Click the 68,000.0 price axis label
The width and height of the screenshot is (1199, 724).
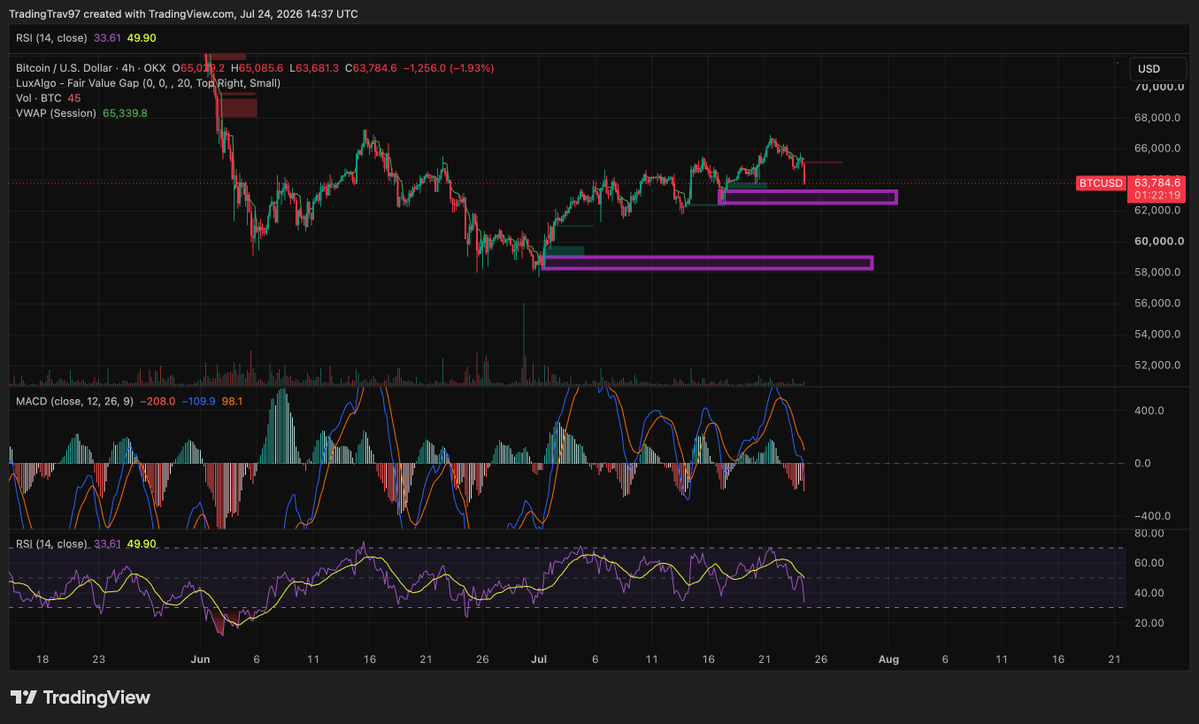click(x=1158, y=118)
